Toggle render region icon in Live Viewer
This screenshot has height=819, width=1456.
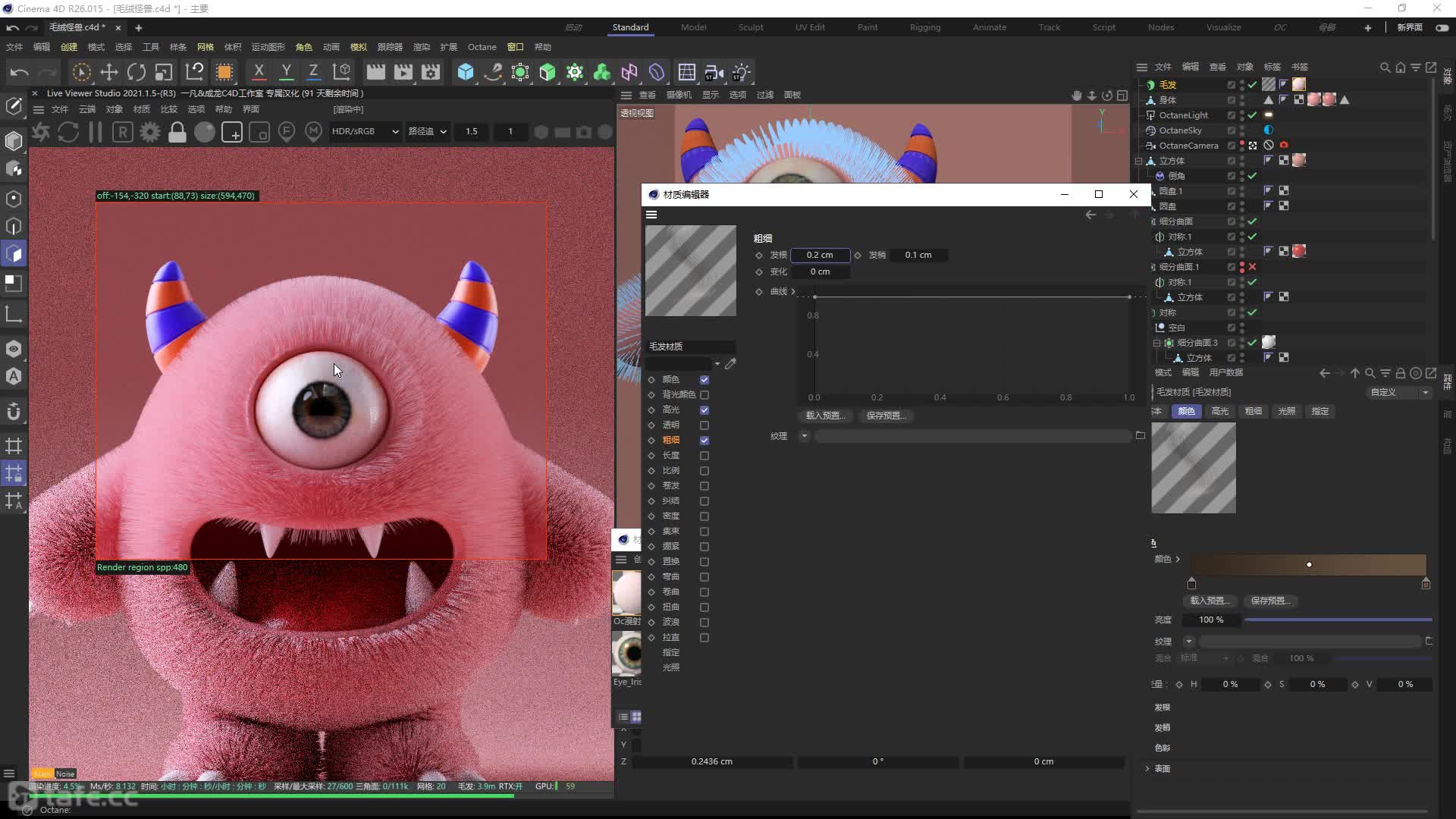point(232,132)
